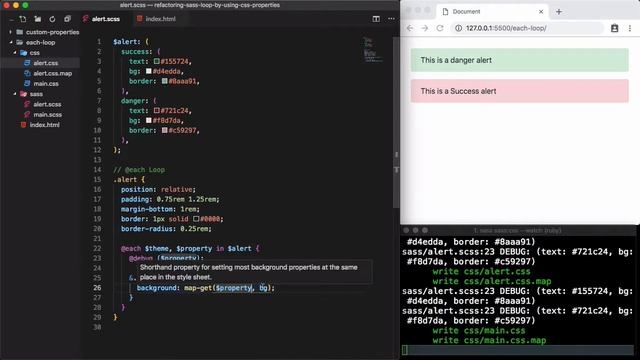
Task: Click the site info icon in address bar
Action: coord(458,28)
